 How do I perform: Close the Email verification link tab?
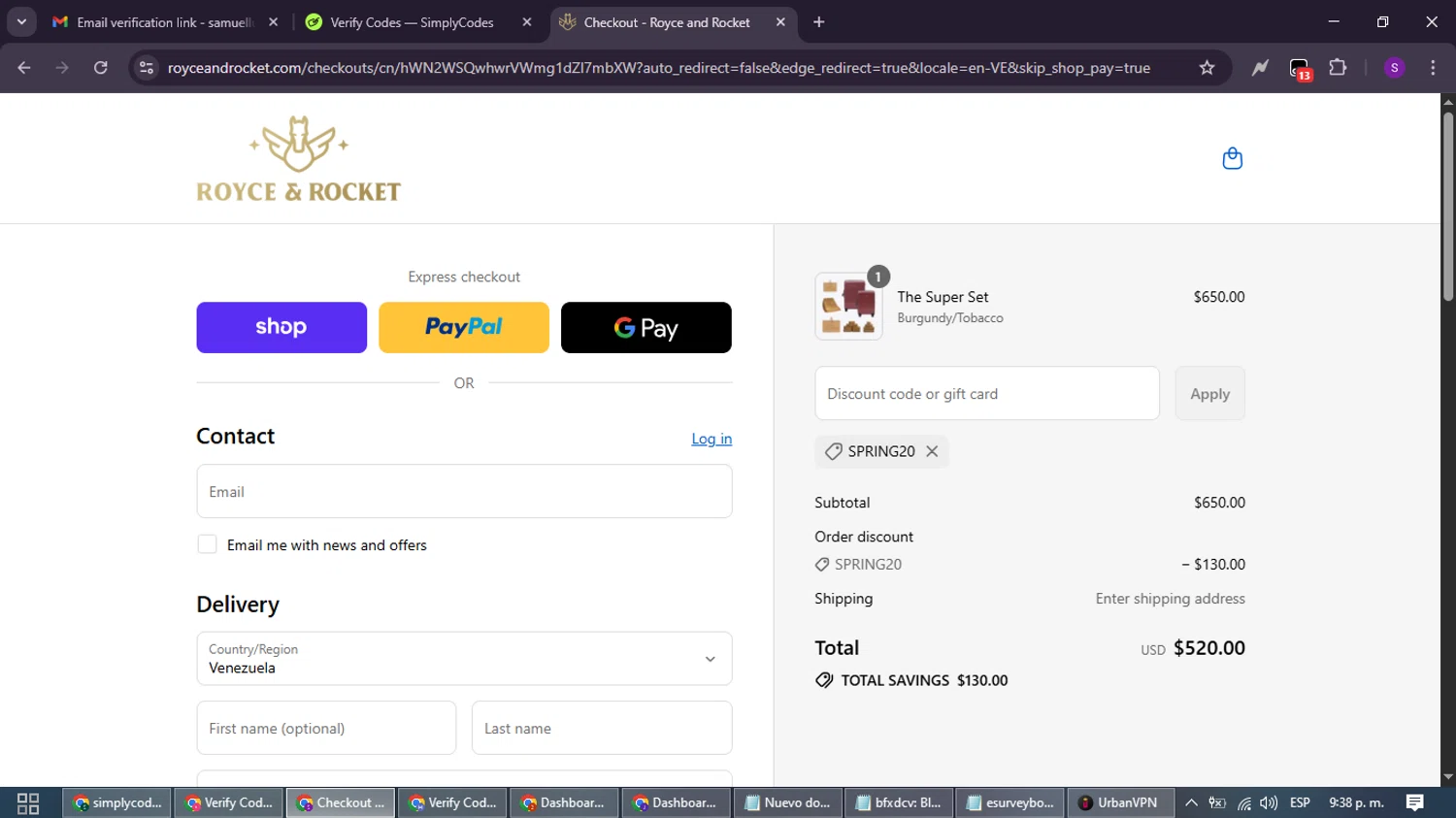[x=274, y=22]
